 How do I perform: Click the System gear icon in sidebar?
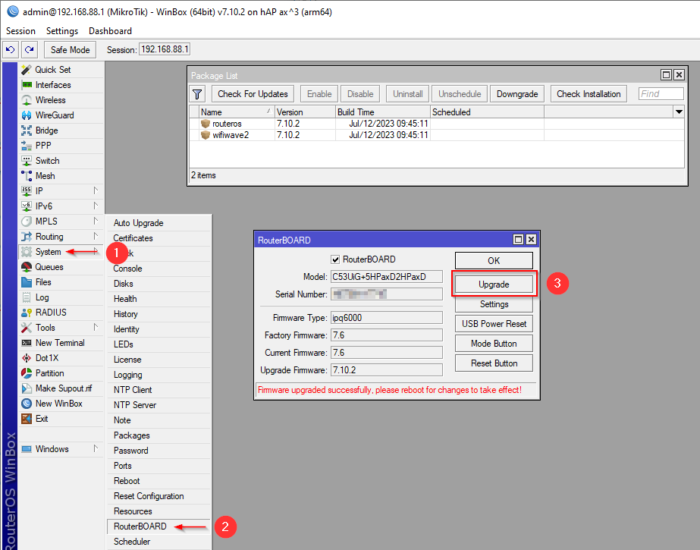[x=27, y=252]
